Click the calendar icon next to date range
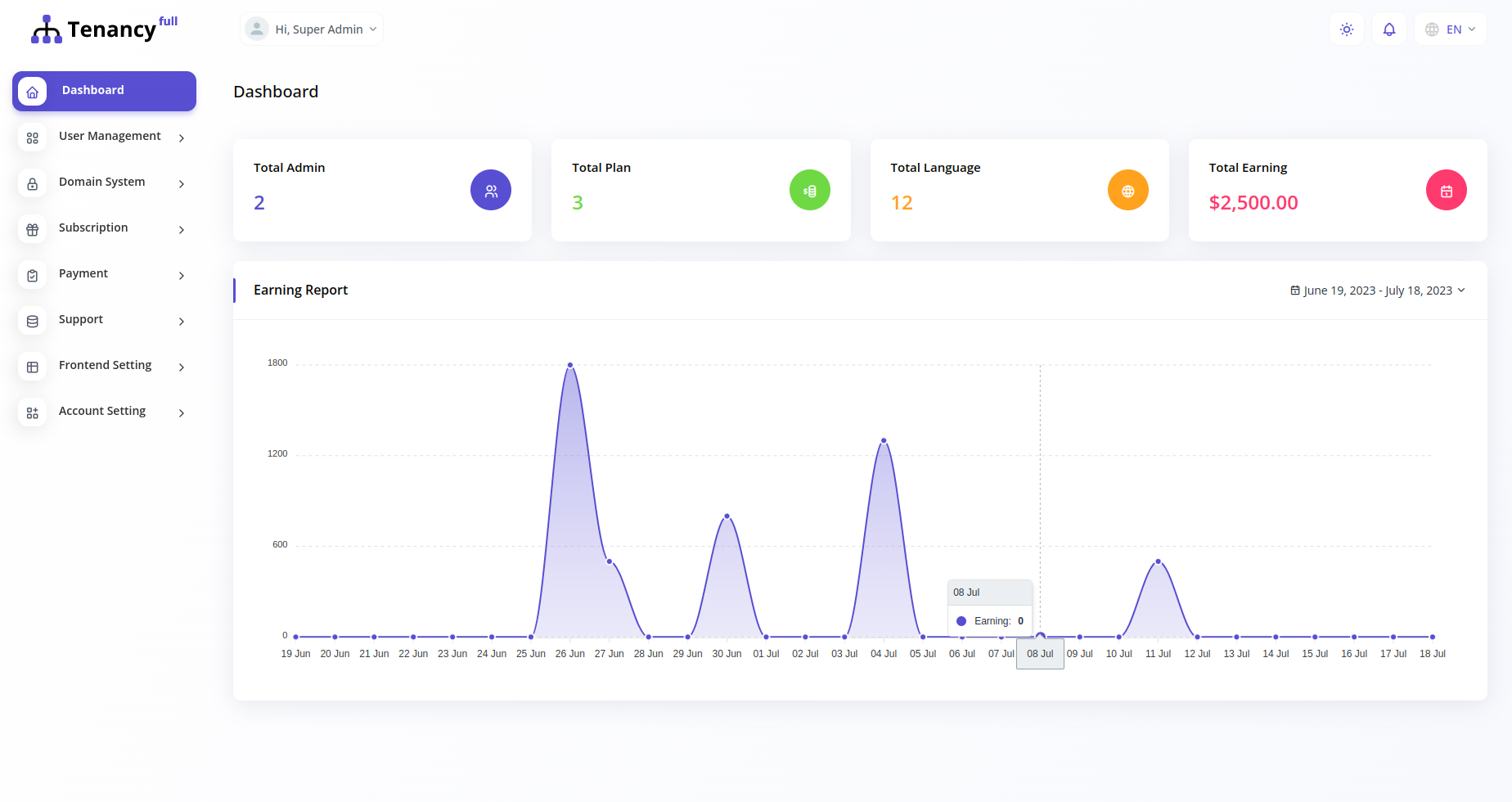The image size is (1512, 802). 1295,290
